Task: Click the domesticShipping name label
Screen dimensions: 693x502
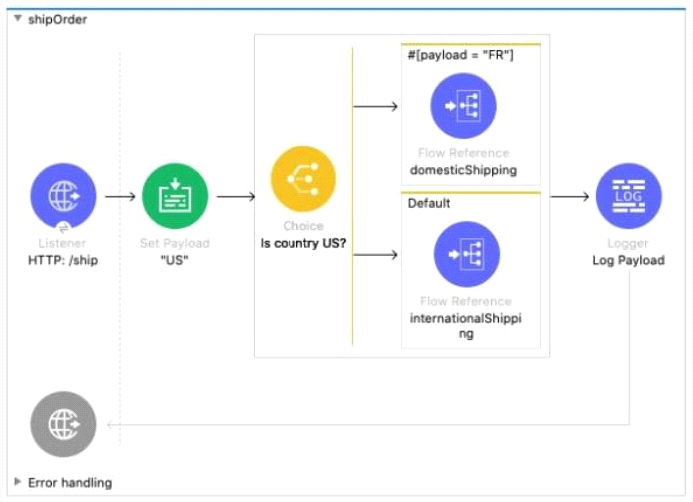Action: point(464,170)
